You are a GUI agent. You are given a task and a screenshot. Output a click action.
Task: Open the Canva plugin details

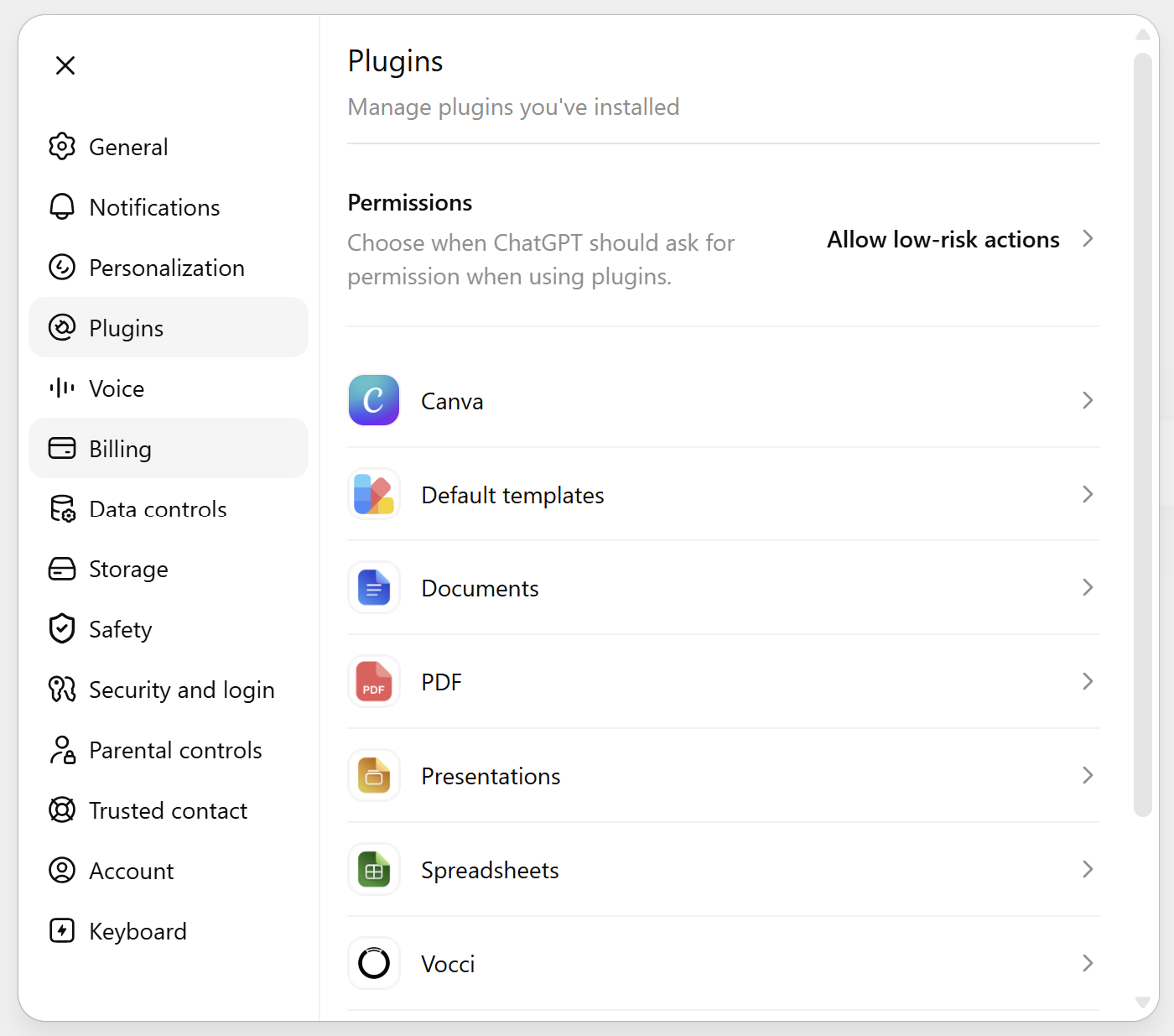pos(724,400)
